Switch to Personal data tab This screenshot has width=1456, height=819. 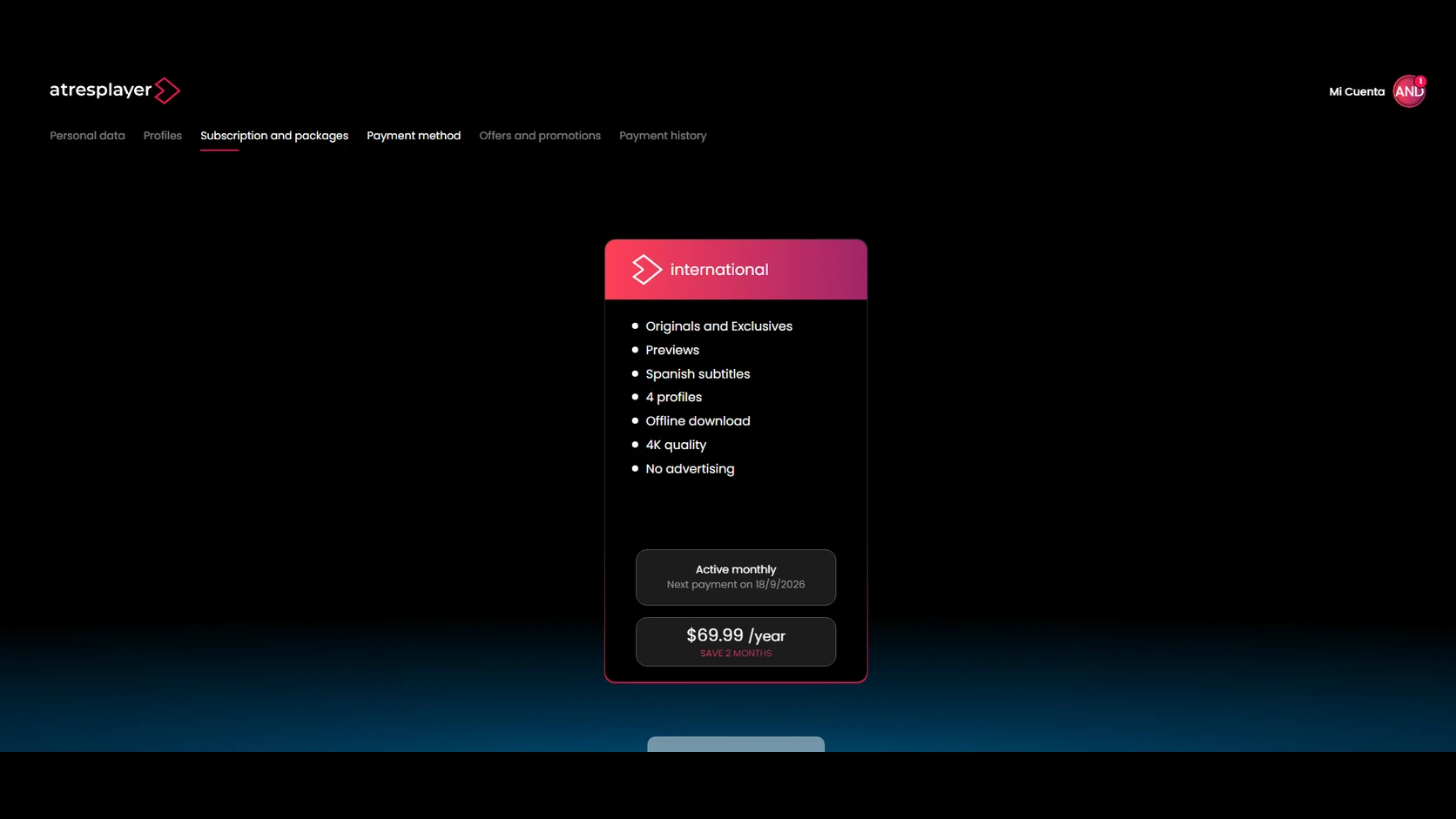tap(87, 136)
